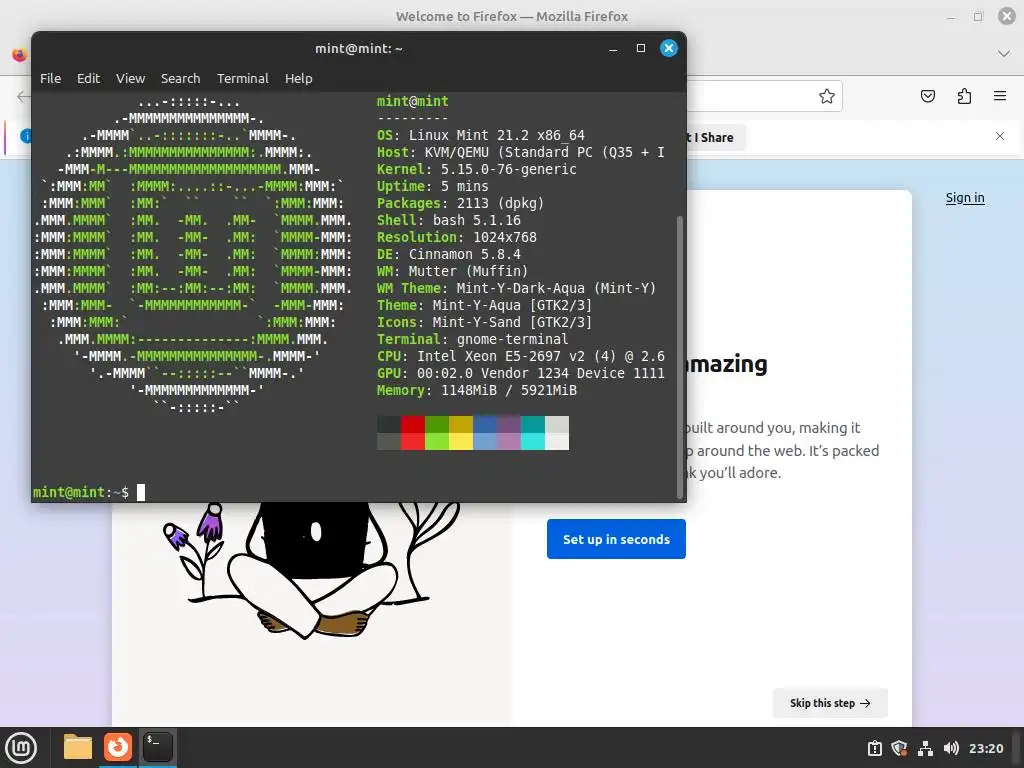This screenshot has height=768, width=1024.
Task: Click the clipboard notification tray icon
Action: 874,748
